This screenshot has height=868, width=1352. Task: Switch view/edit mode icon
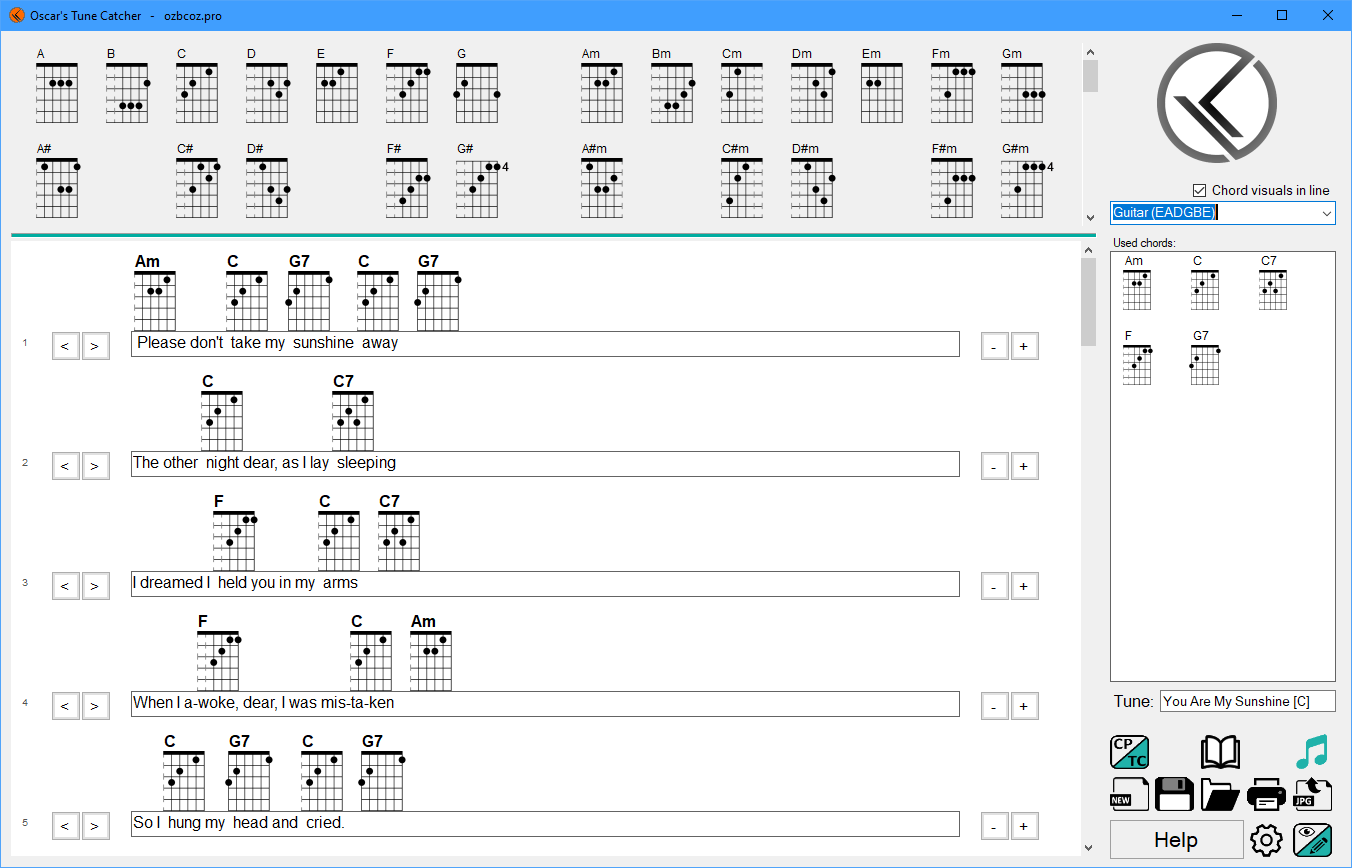[1313, 840]
